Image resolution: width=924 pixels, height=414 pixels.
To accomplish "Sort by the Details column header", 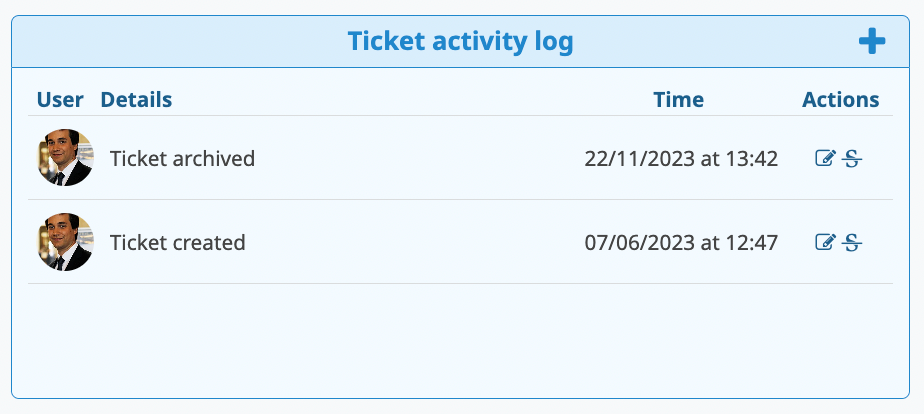I will click(x=136, y=100).
